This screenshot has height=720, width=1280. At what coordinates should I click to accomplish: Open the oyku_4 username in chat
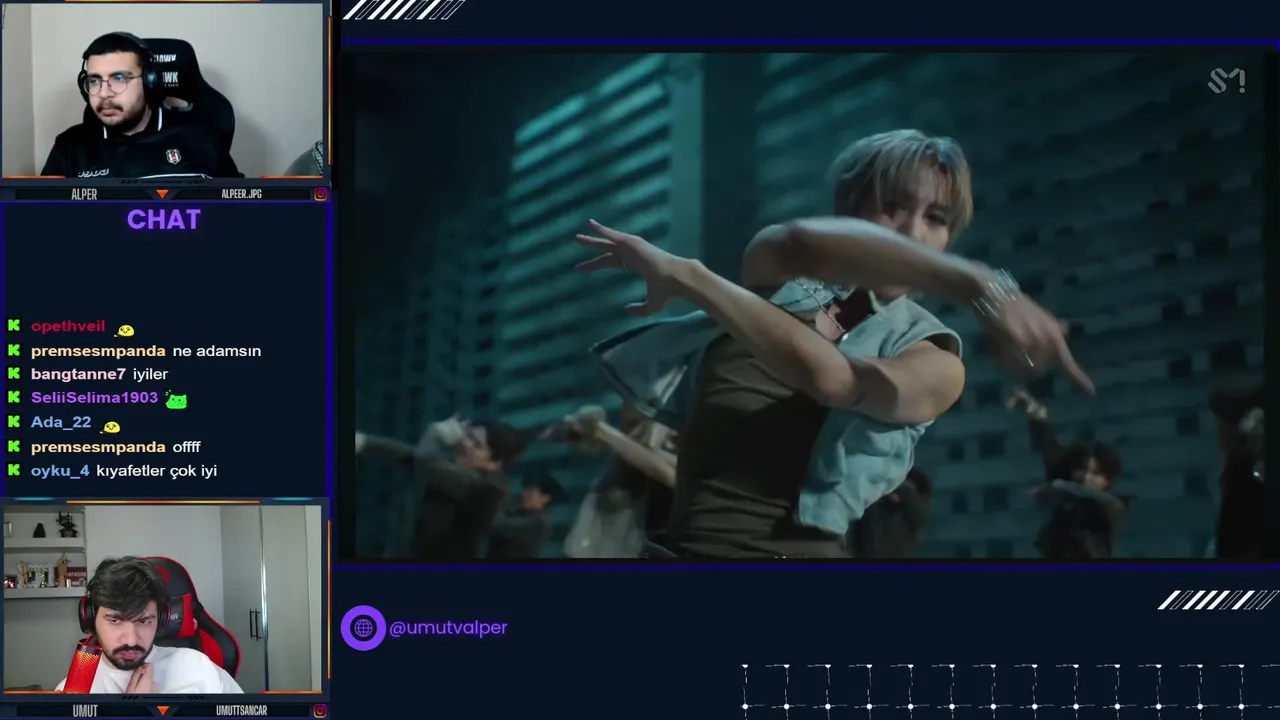(x=60, y=470)
